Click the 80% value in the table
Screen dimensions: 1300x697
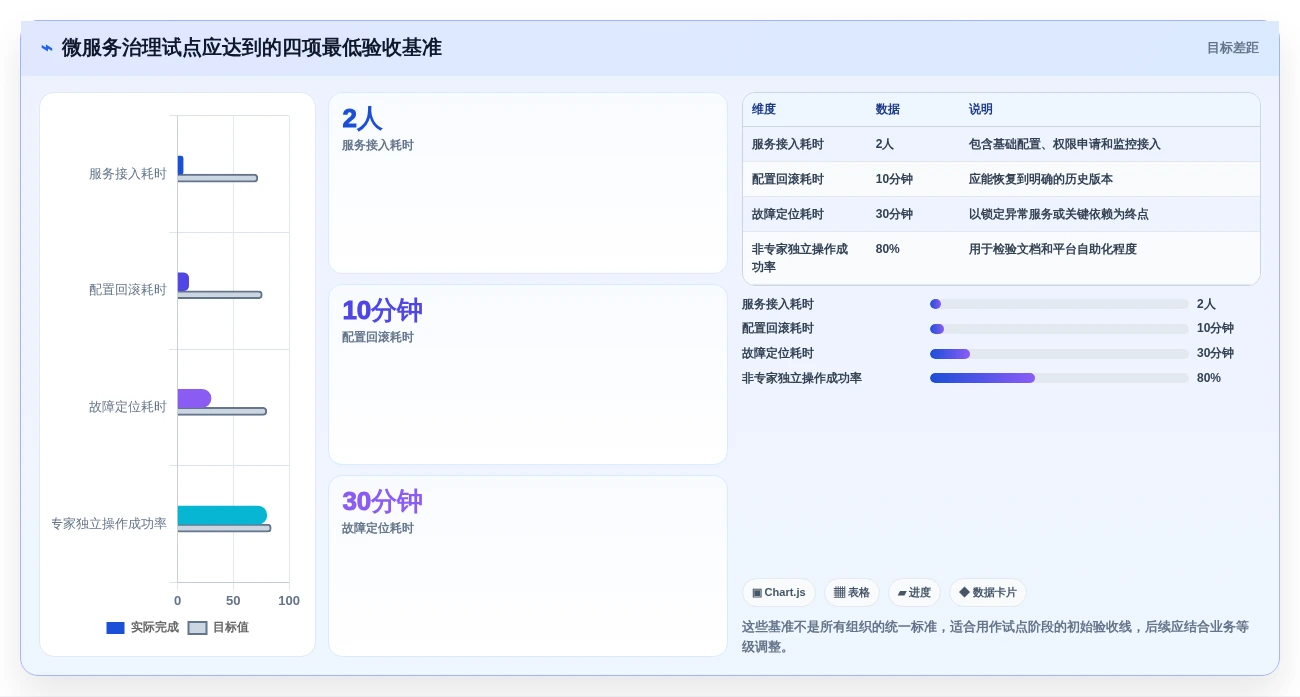887,249
